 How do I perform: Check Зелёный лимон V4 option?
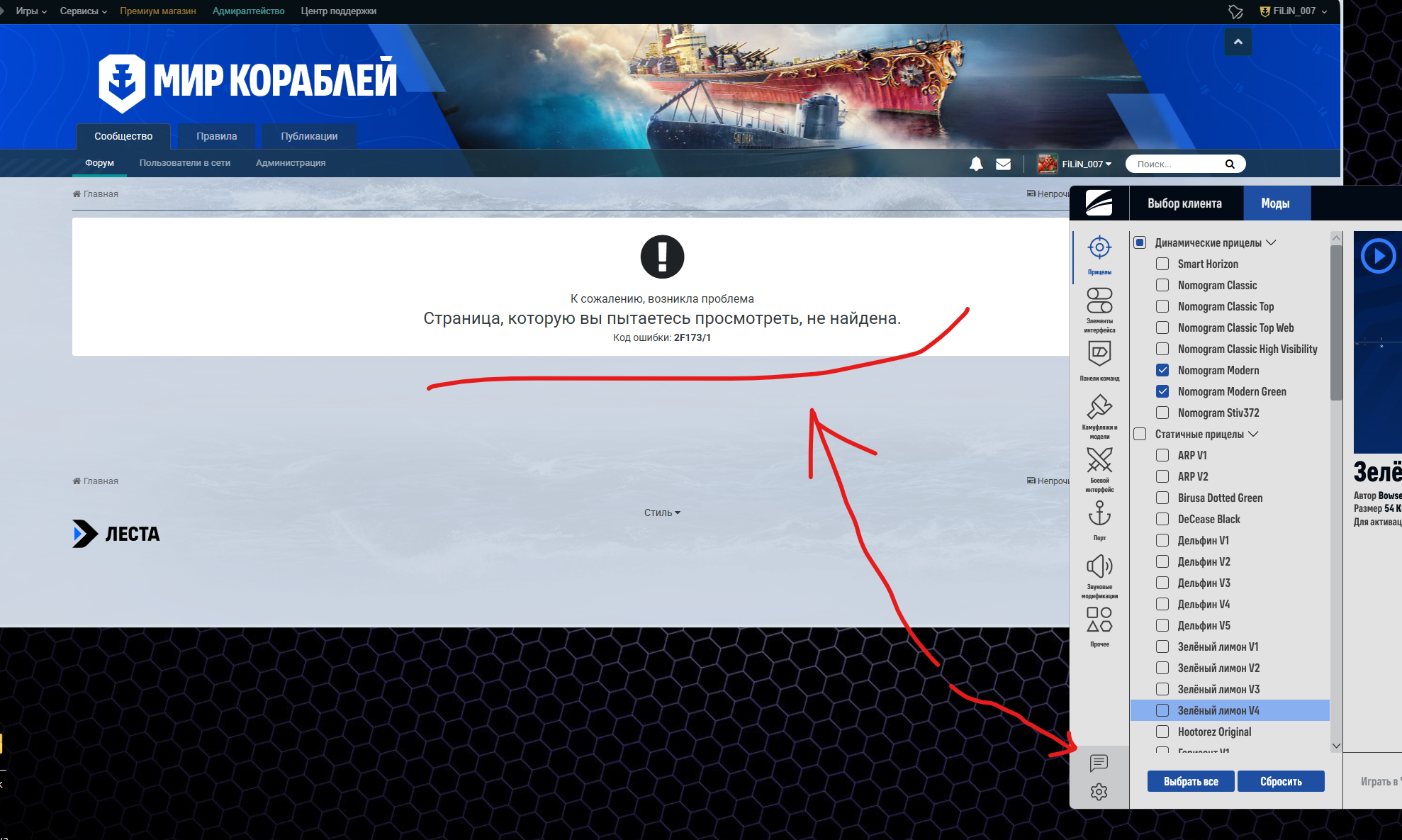click(x=1162, y=710)
